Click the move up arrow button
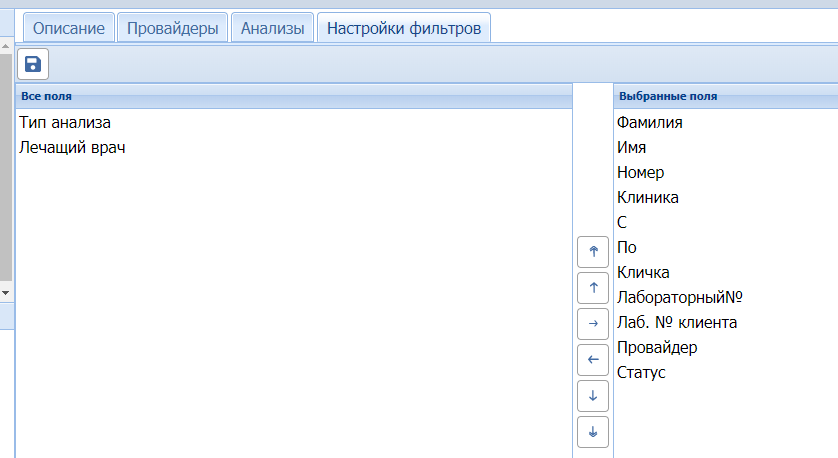Screen dimensions: 838x458 [x=593, y=288]
